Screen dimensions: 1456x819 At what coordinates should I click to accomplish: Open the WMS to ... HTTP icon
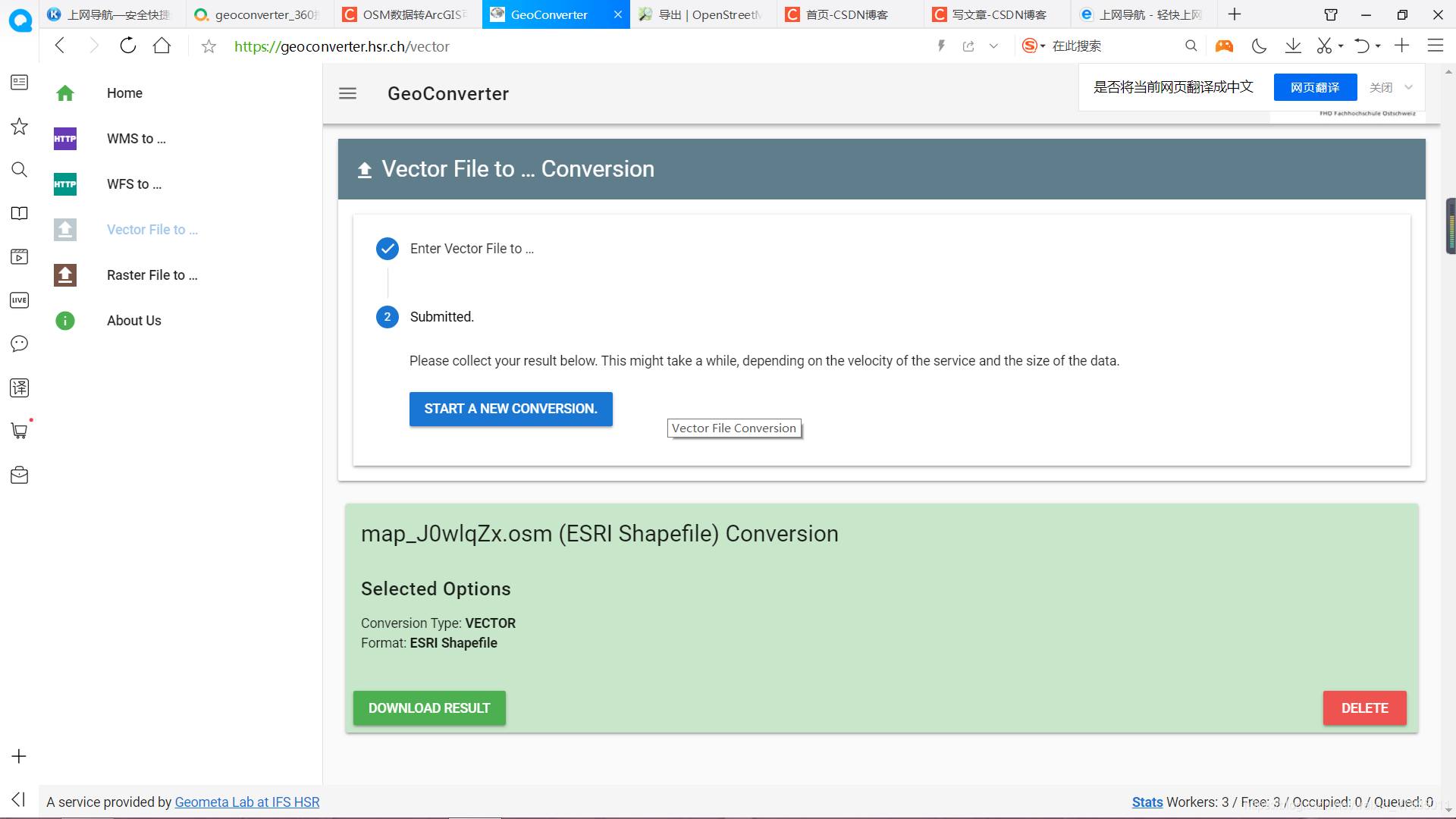pyautogui.click(x=65, y=139)
